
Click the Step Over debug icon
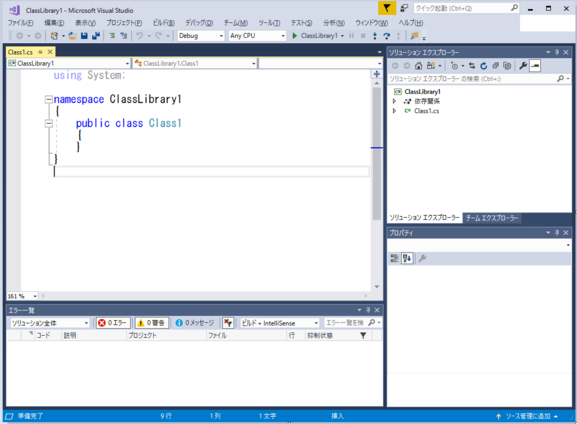tap(386, 36)
